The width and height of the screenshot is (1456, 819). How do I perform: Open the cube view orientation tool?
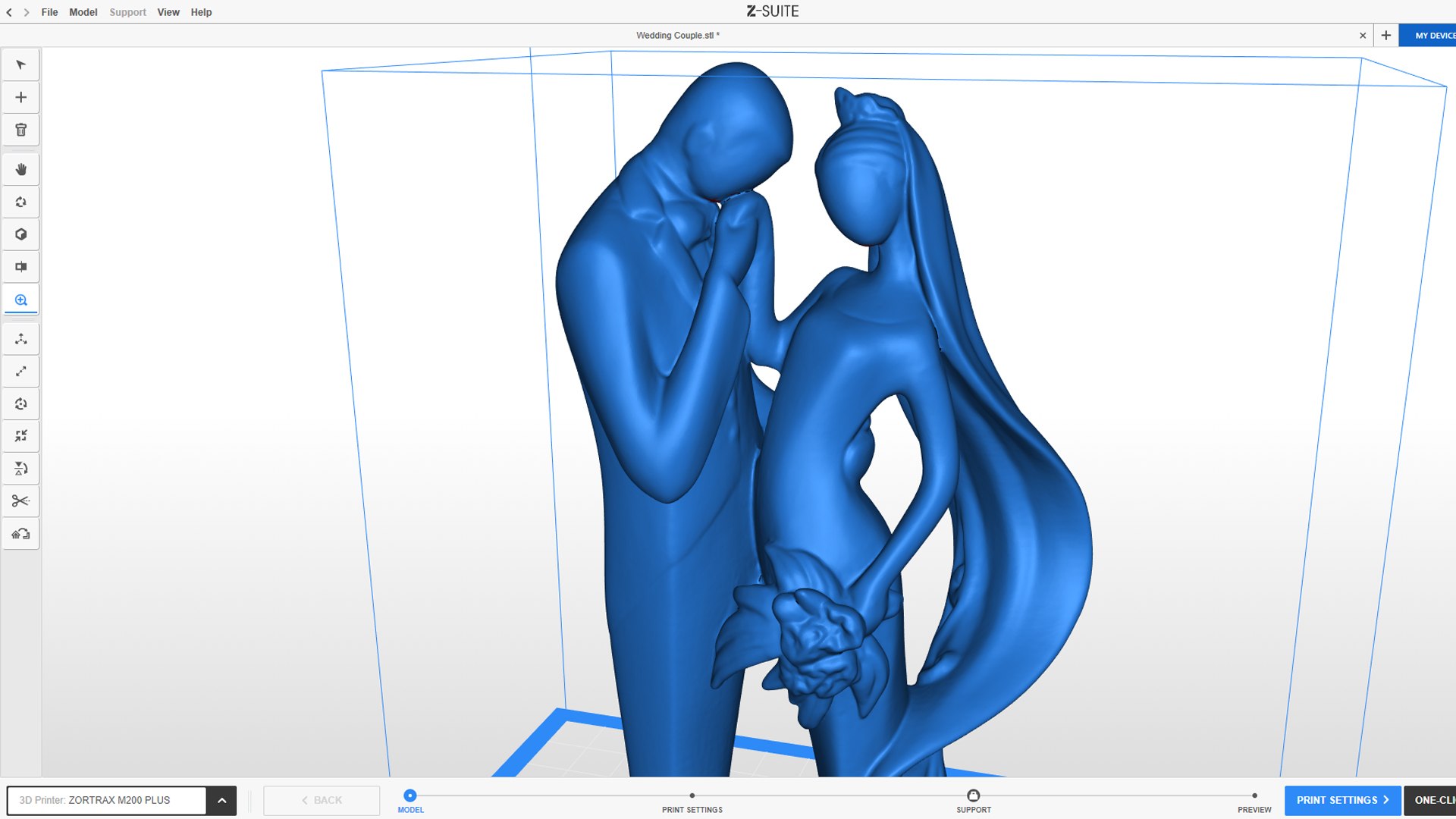point(21,234)
